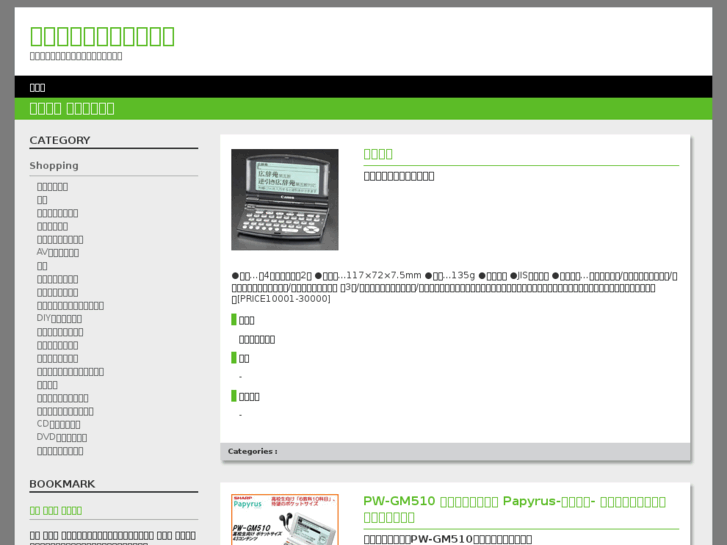Click the [PRICE10001-30000] text
Screen dimensions: 727x545
[283, 299]
